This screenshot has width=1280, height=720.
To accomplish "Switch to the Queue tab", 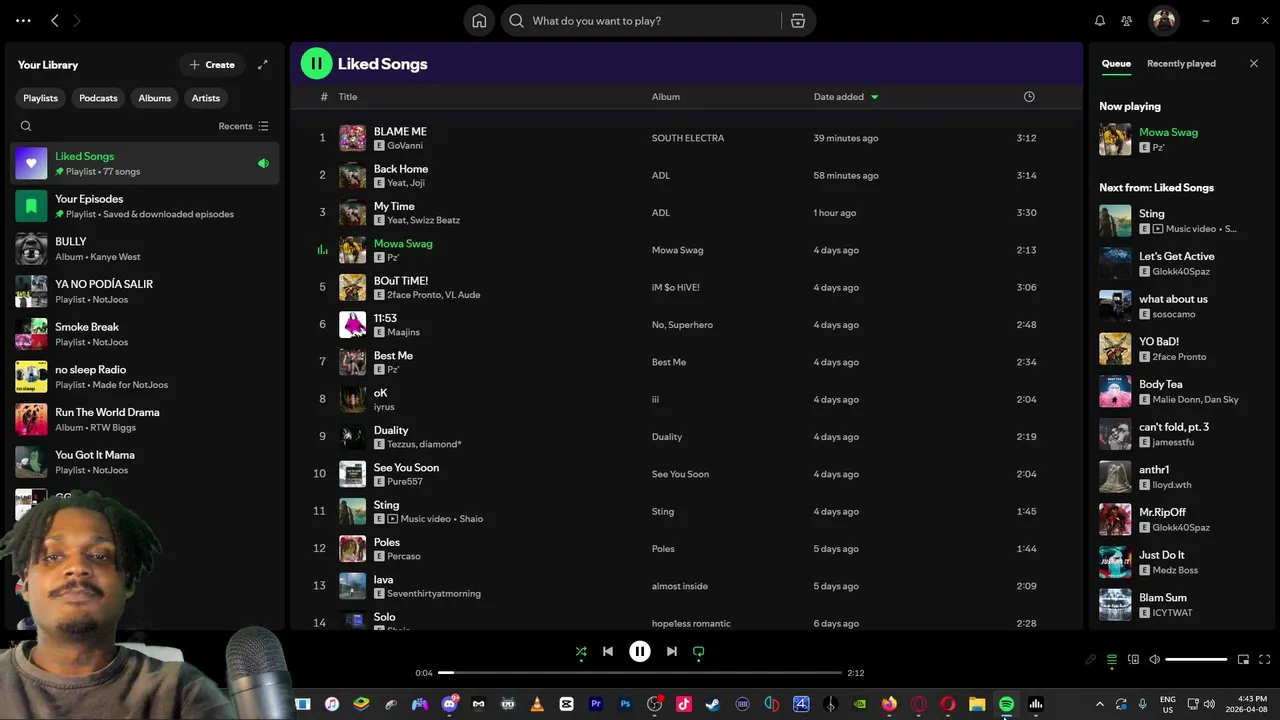I will 1116,63.
